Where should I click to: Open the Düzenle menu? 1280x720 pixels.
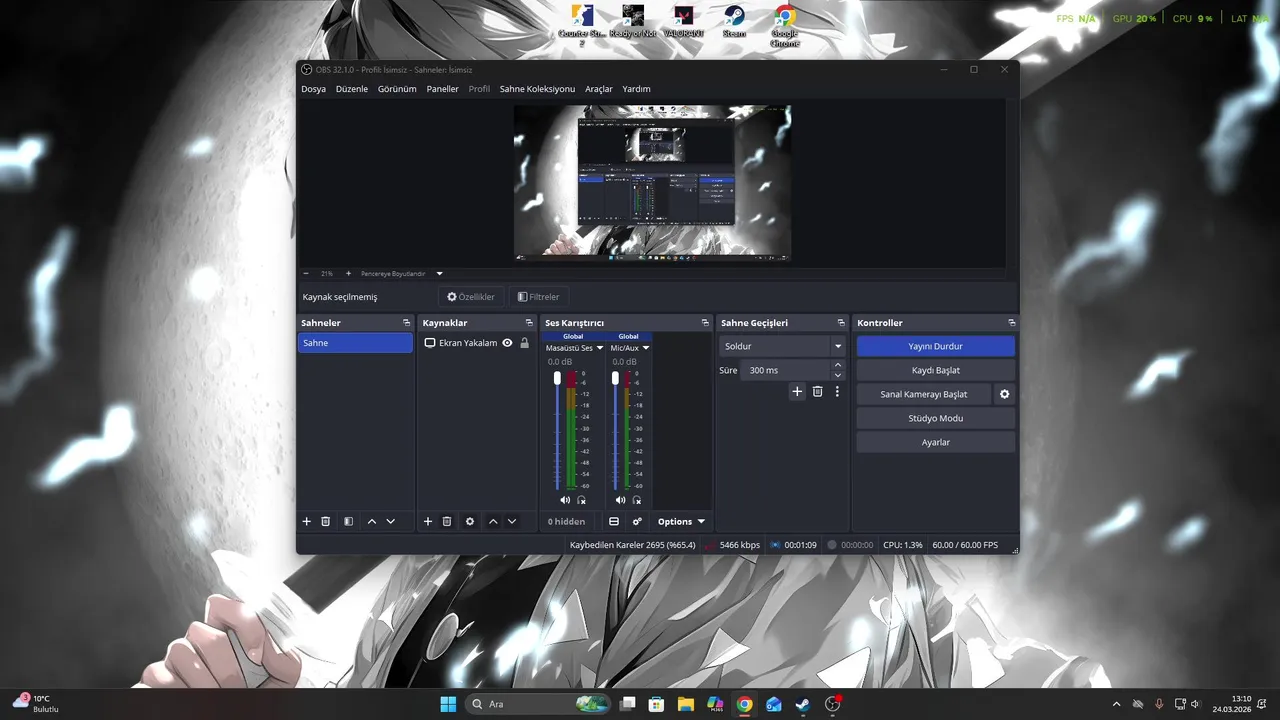pos(352,89)
